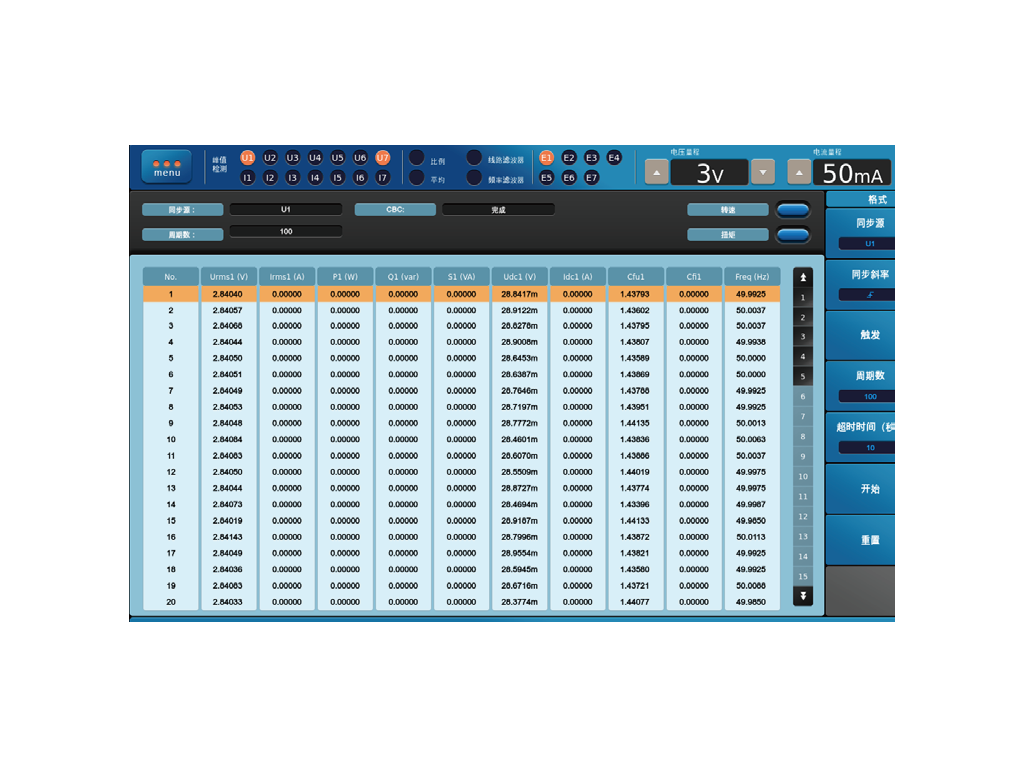Toggle the 转速 blue switch

pyautogui.click(x=793, y=210)
